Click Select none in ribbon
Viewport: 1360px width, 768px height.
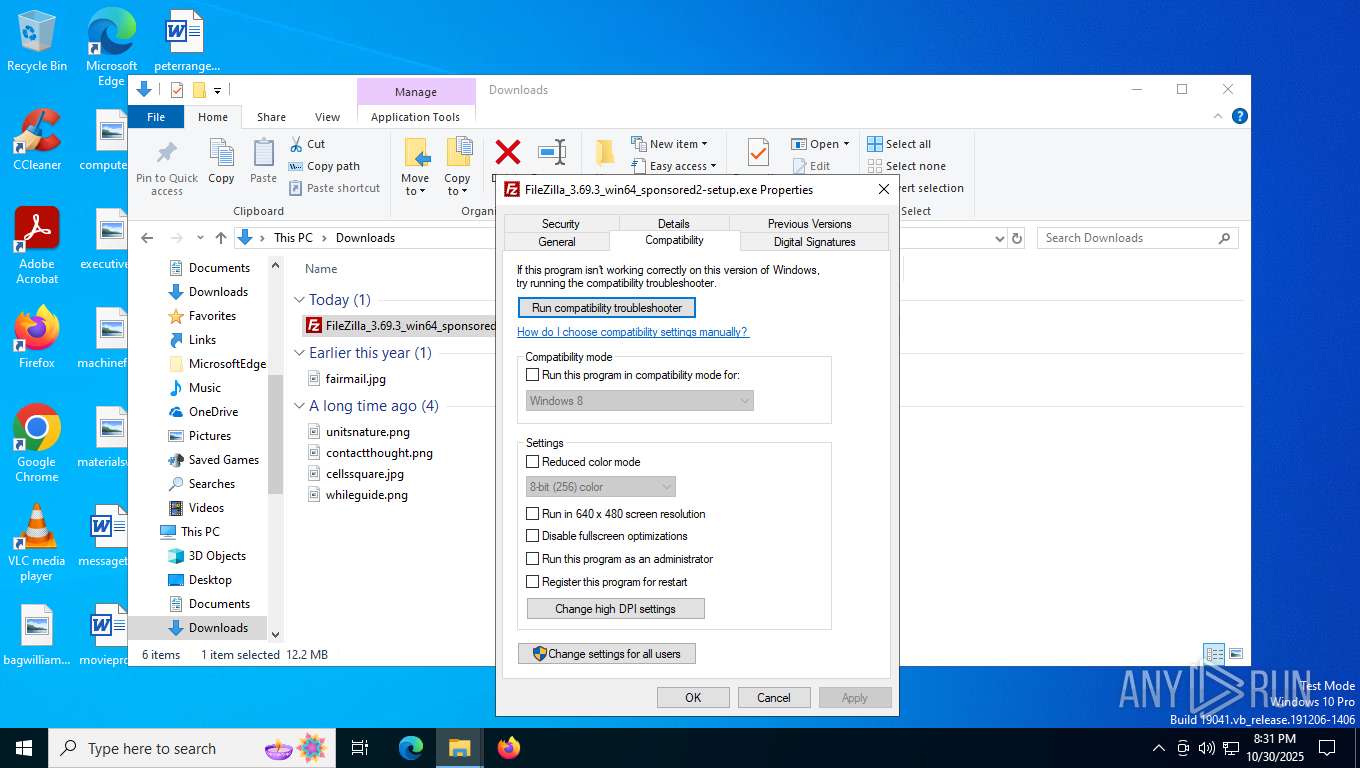(906, 166)
